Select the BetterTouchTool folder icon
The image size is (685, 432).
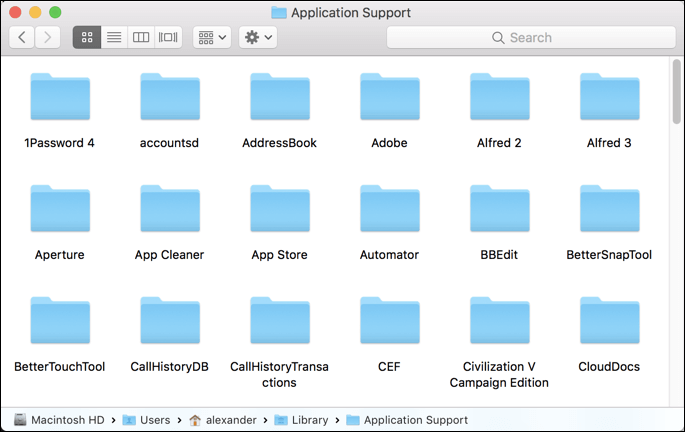tap(60, 320)
